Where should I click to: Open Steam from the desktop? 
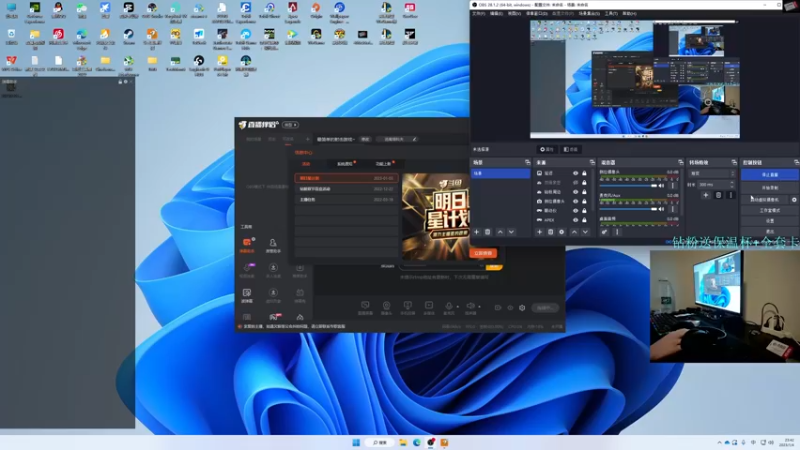click(129, 34)
